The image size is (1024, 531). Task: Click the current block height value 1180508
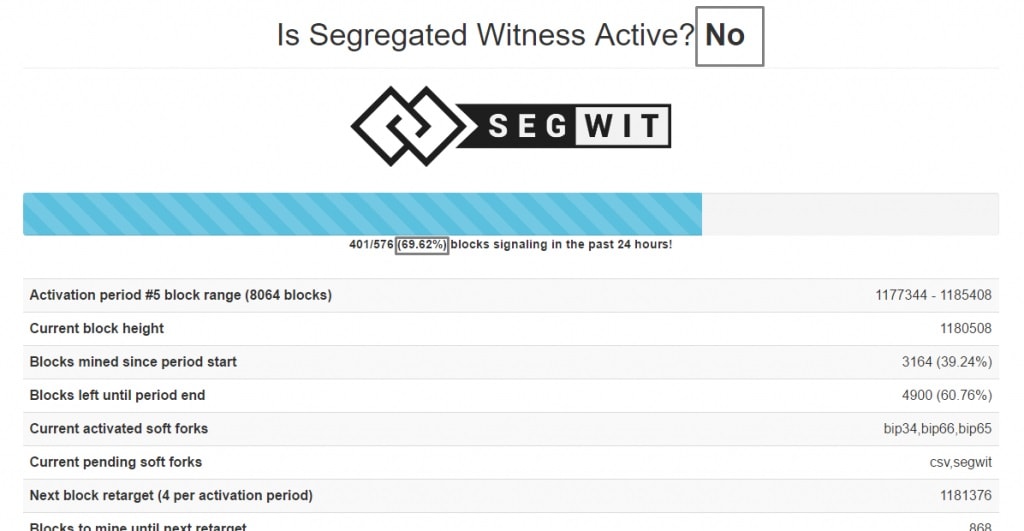tap(965, 328)
